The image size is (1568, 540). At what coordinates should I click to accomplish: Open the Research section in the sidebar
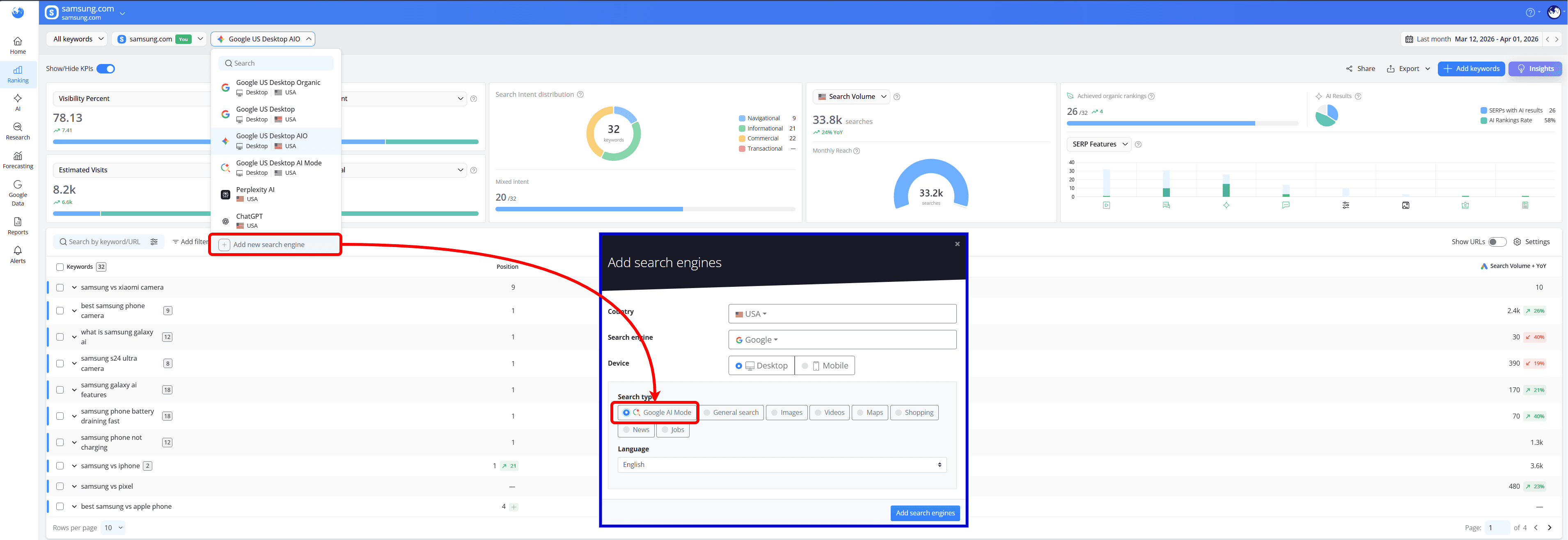pos(18,131)
